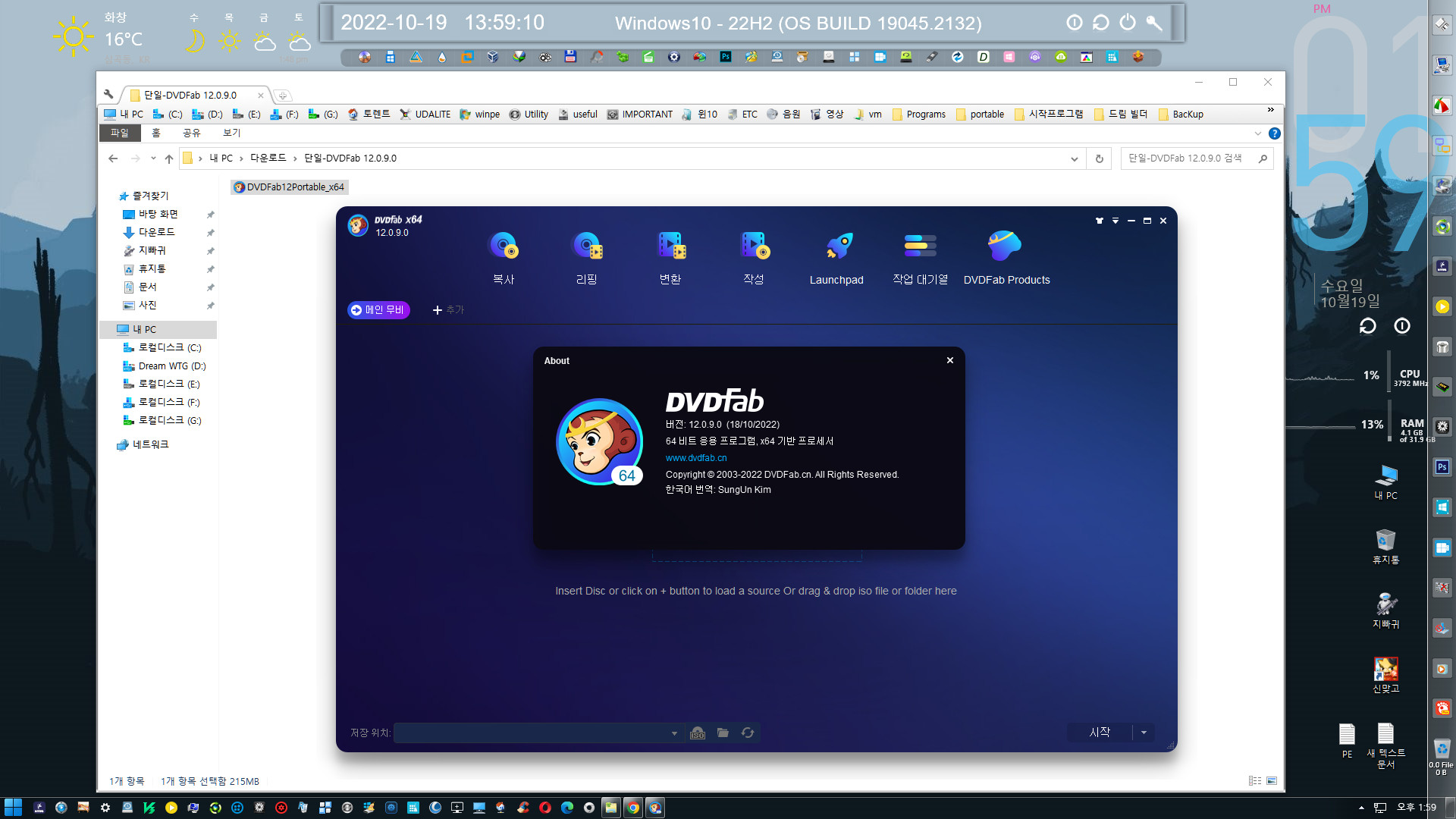Click Microsoft Edge icon on taskbar
Image resolution: width=1456 pixels, height=819 pixels.
567,808
